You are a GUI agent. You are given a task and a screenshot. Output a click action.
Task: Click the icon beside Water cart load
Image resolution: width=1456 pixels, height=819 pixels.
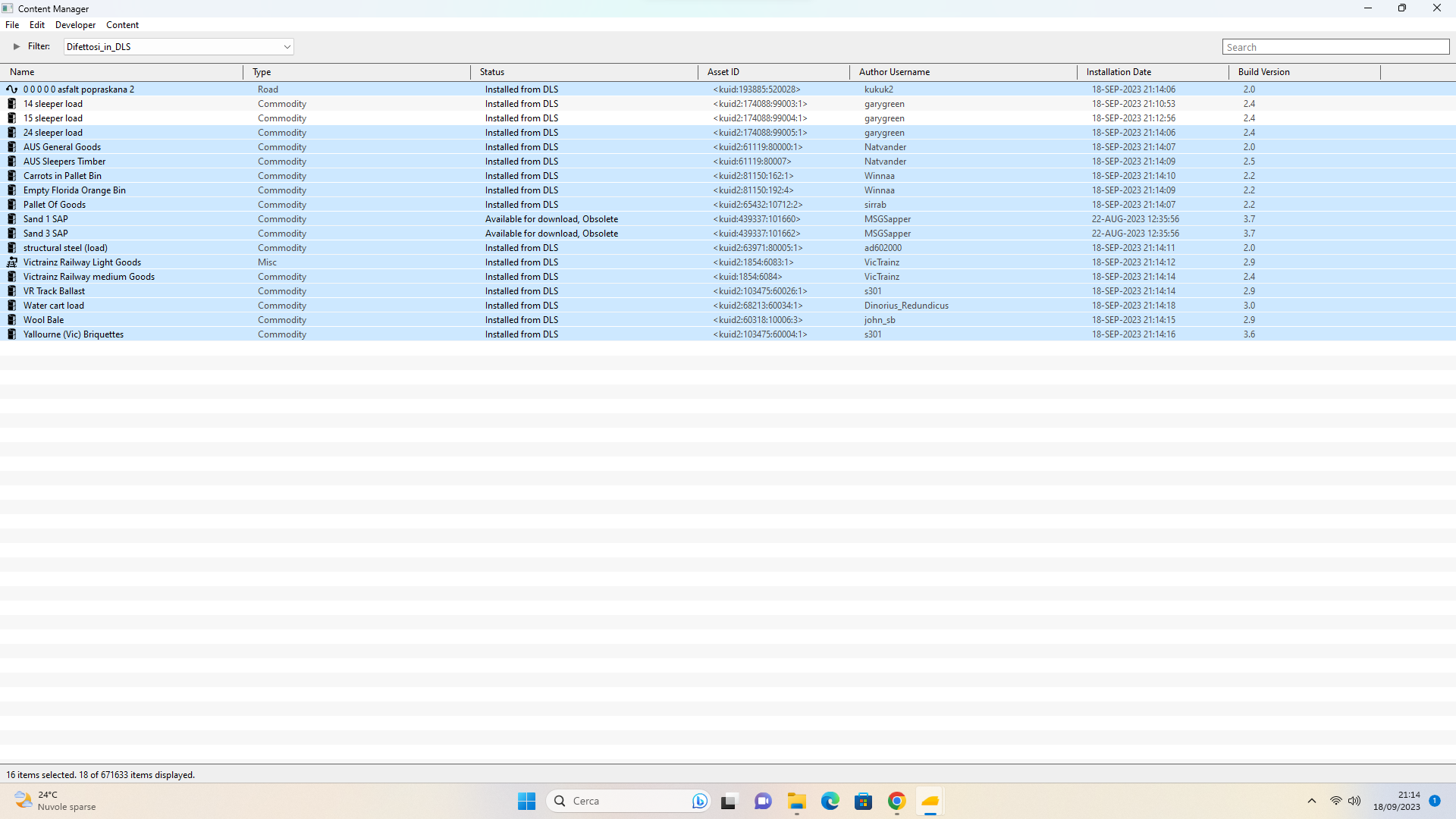tap(11, 306)
